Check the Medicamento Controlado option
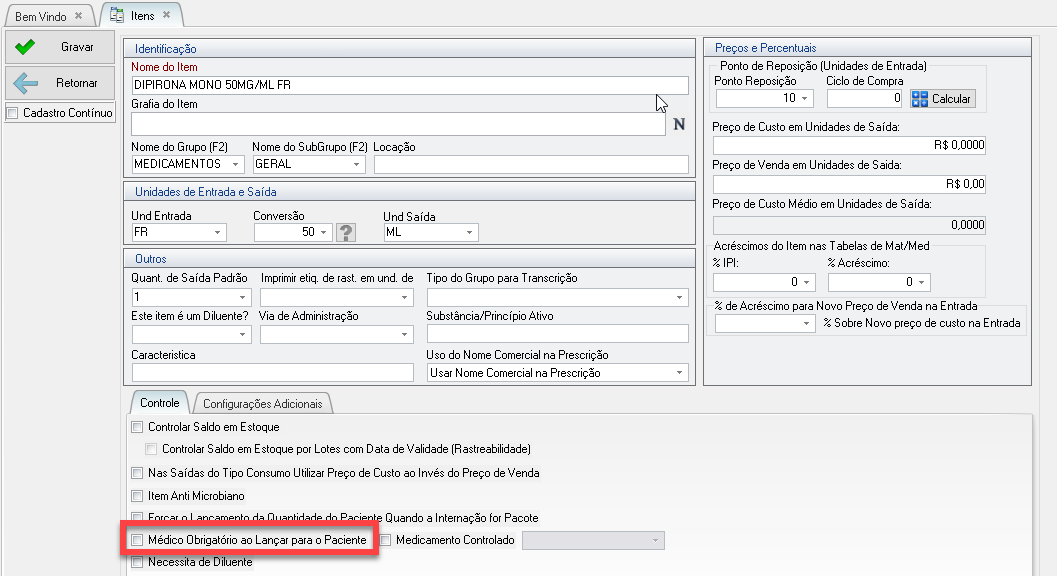This screenshot has width=1057, height=576. coord(386,540)
